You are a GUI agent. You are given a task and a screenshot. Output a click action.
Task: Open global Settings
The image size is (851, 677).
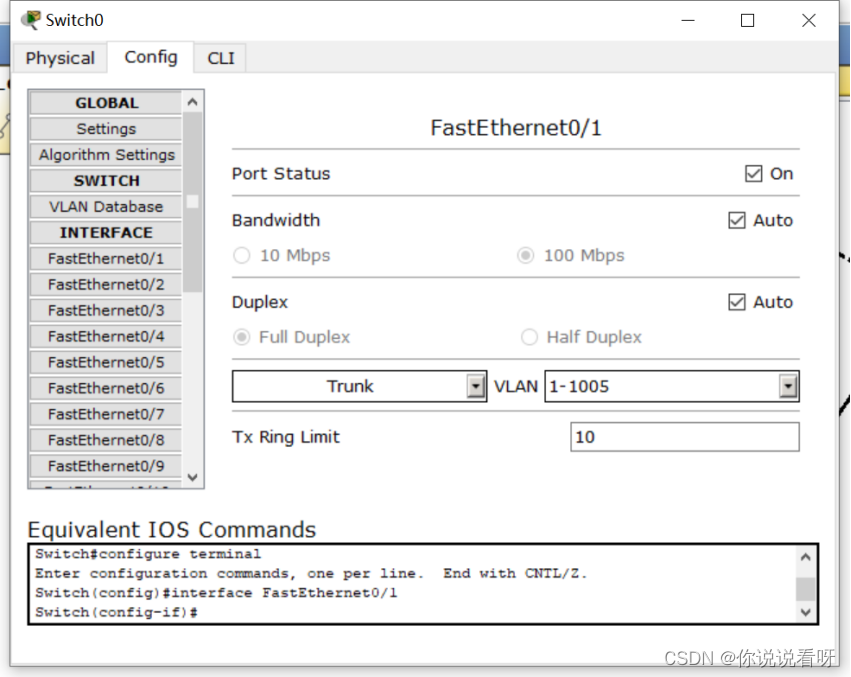(106, 129)
